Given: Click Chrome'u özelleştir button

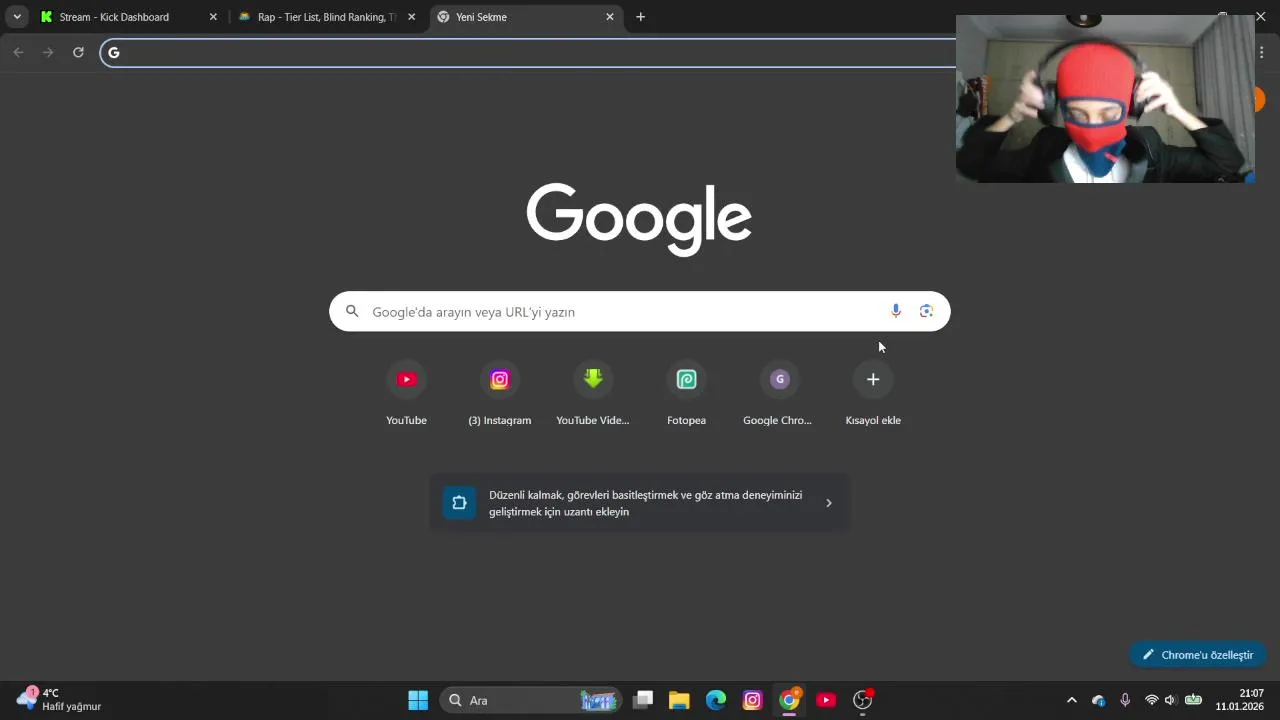Looking at the screenshot, I should 1198,655.
